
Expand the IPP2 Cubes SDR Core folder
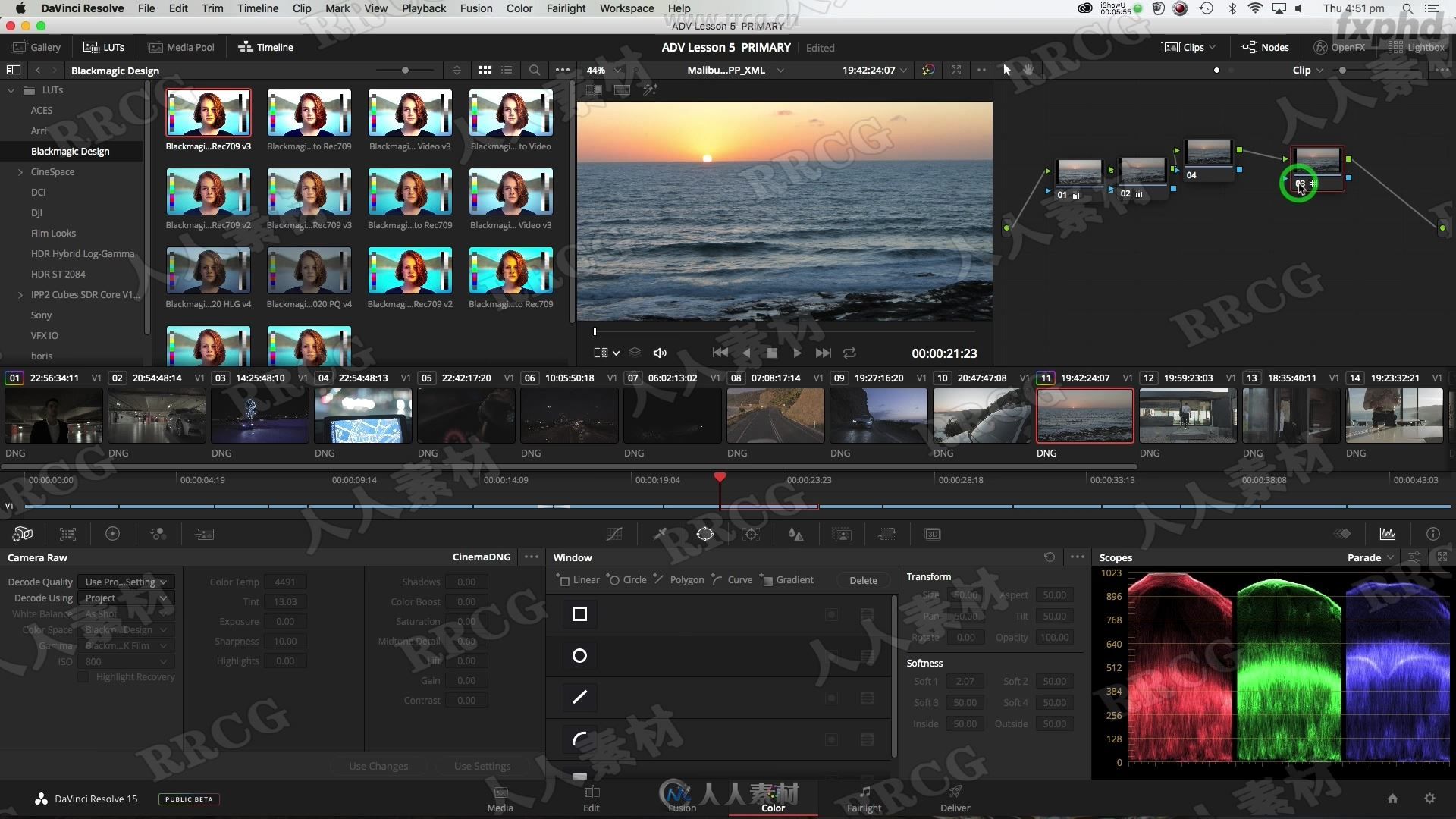[20, 295]
